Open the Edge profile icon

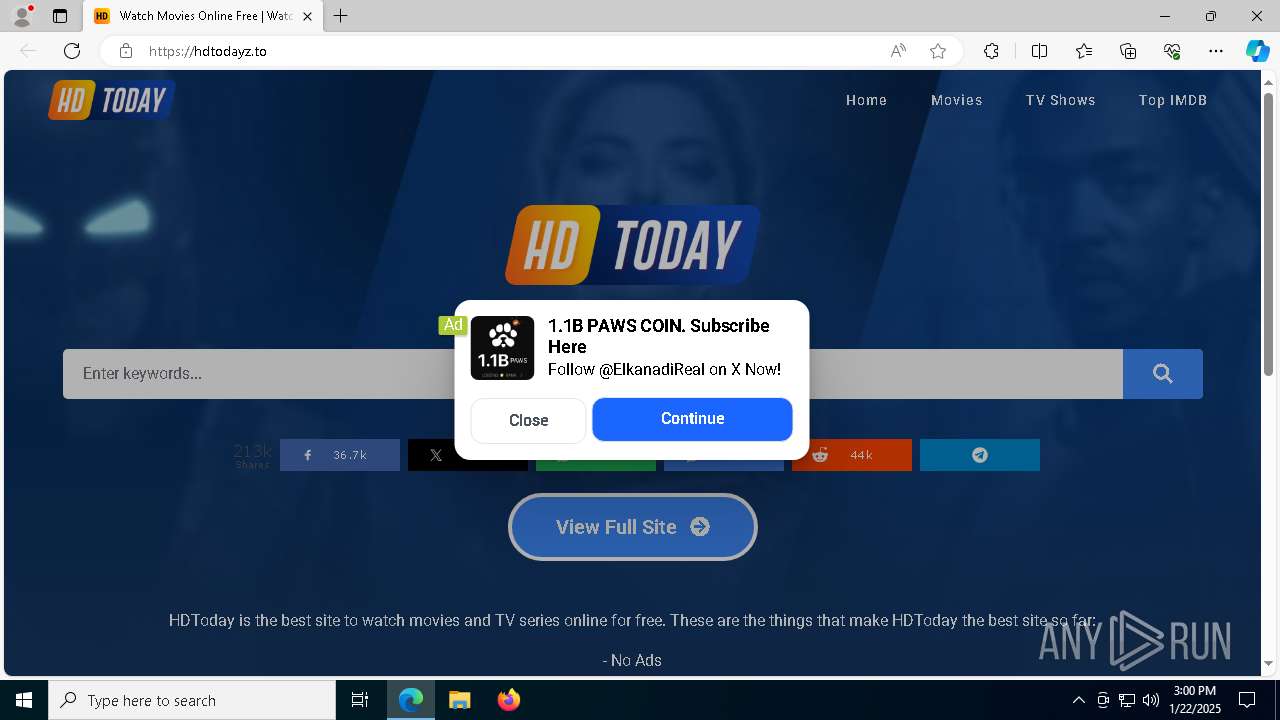tap(22, 16)
